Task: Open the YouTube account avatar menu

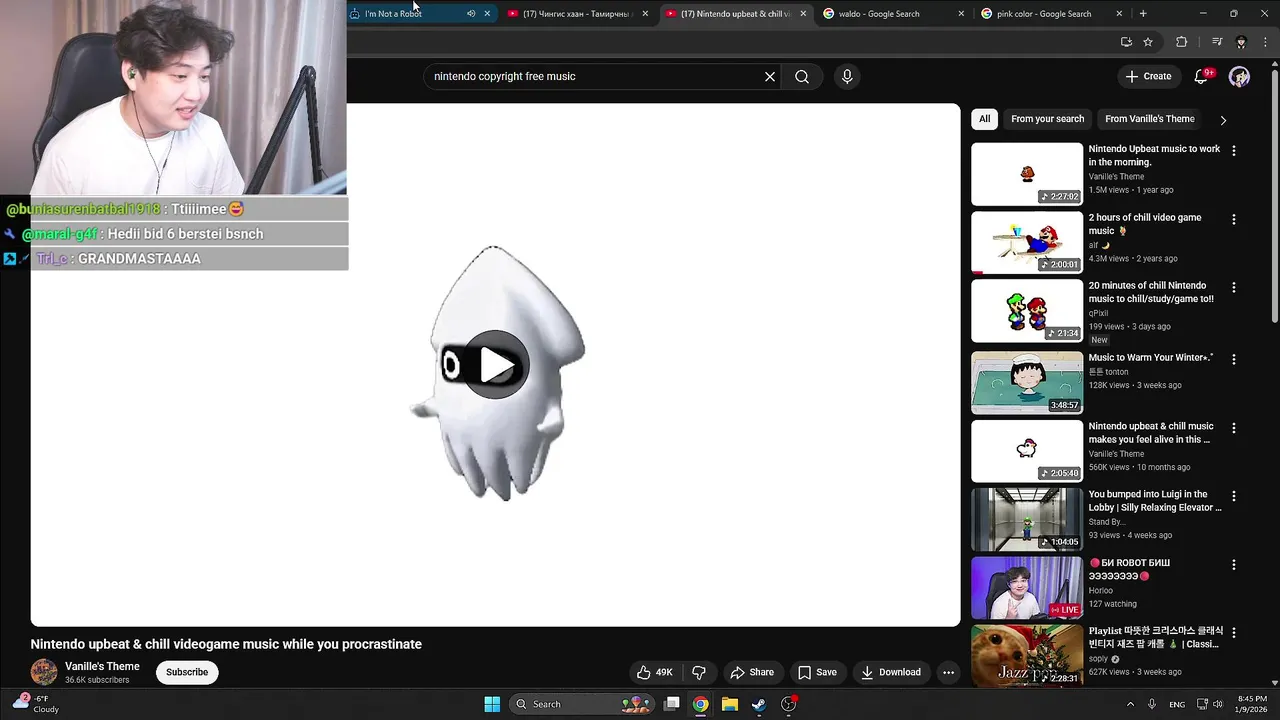Action: (x=1239, y=77)
